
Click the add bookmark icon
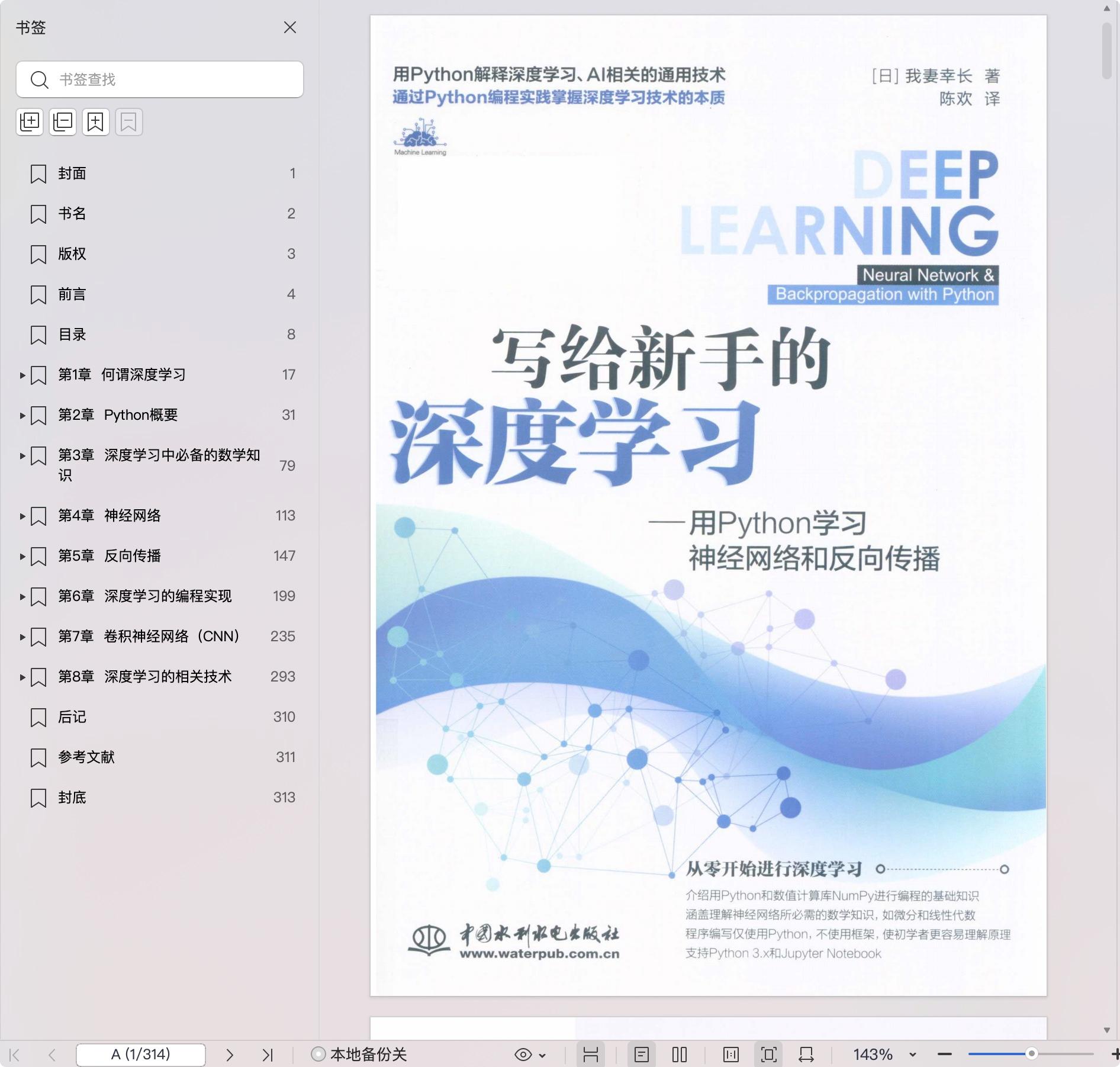pos(96,122)
